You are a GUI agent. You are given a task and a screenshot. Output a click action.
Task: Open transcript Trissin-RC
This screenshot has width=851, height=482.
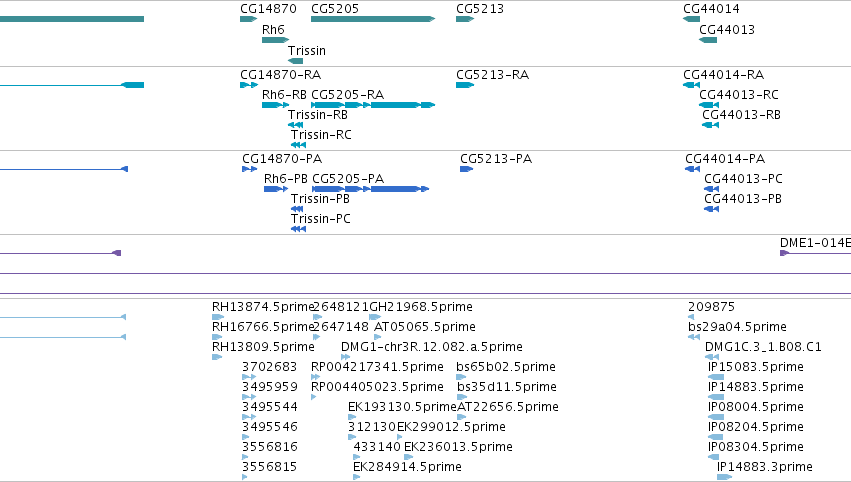(321, 135)
